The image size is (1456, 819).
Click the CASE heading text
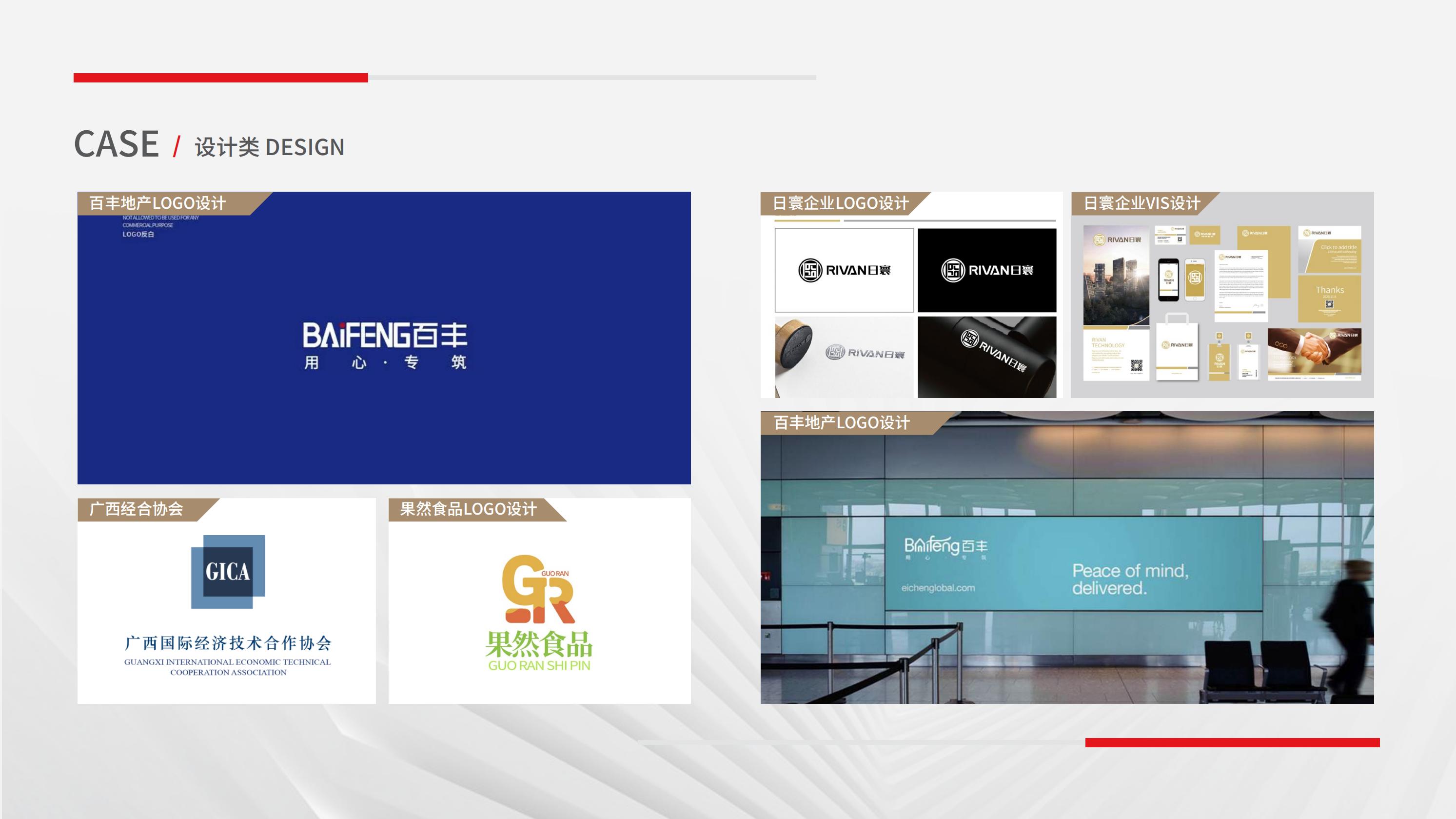[x=117, y=144]
